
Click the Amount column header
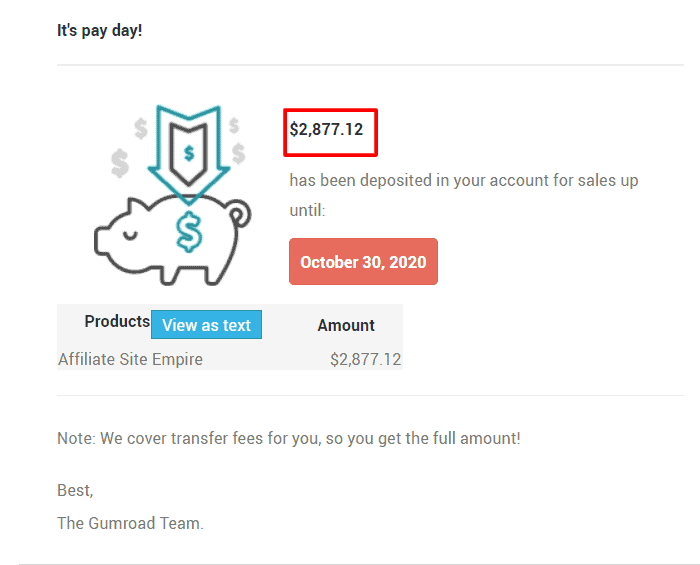(x=346, y=325)
